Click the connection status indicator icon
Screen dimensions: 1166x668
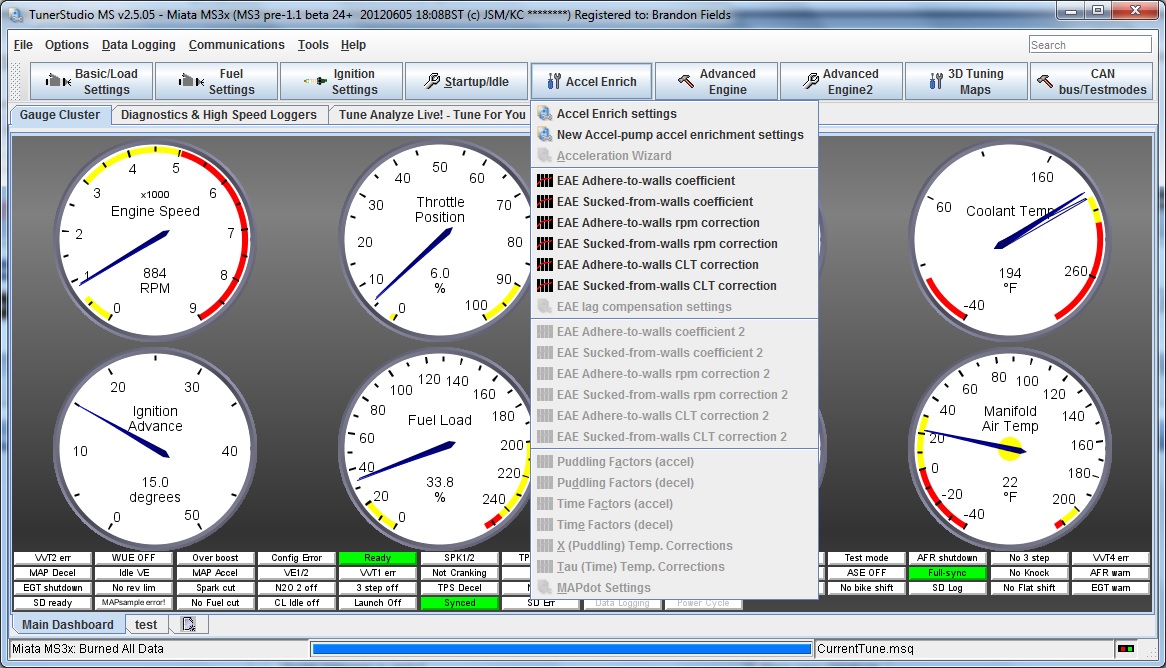[1128, 649]
